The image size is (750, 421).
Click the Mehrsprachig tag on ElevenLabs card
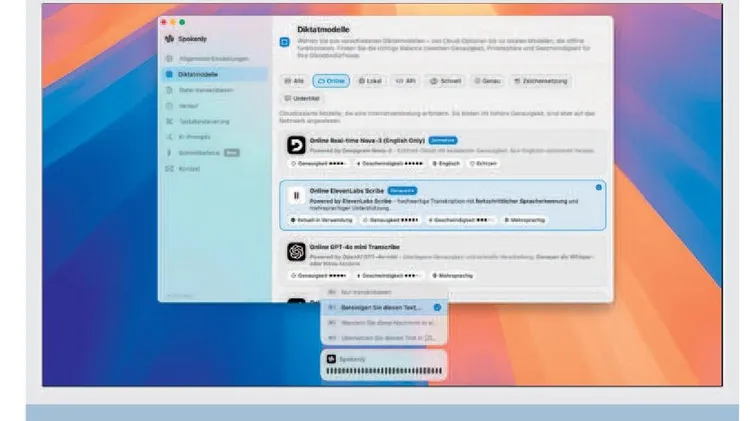coord(525,220)
